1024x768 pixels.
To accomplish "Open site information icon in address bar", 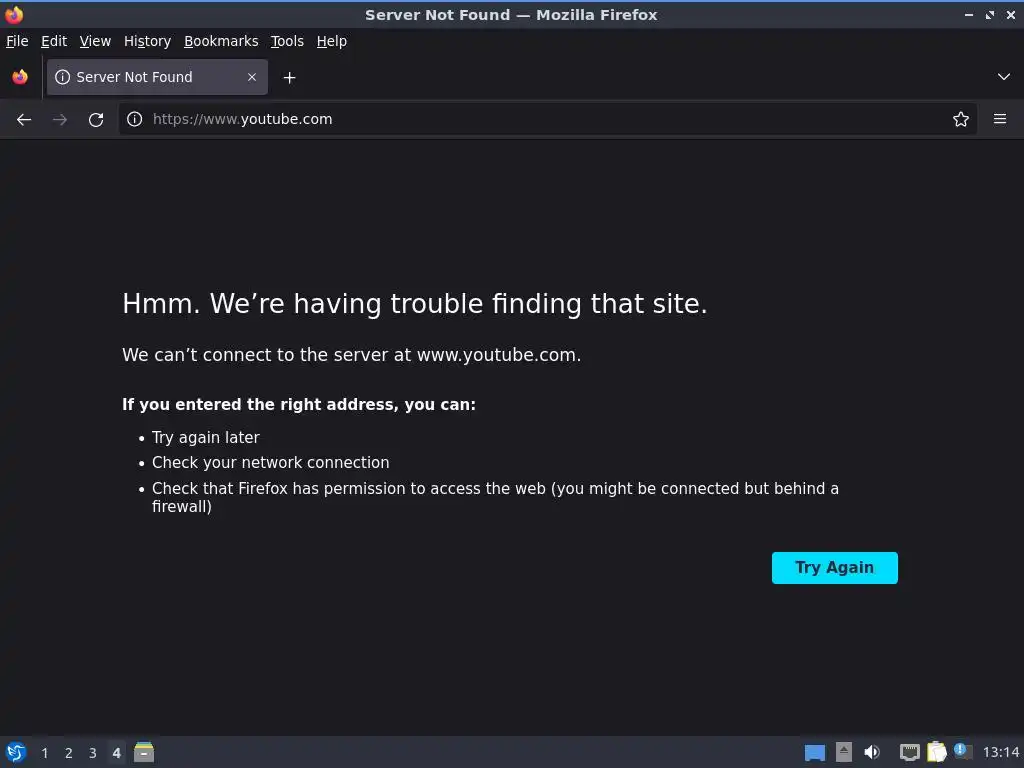I will pyautogui.click(x=135, y=119).
